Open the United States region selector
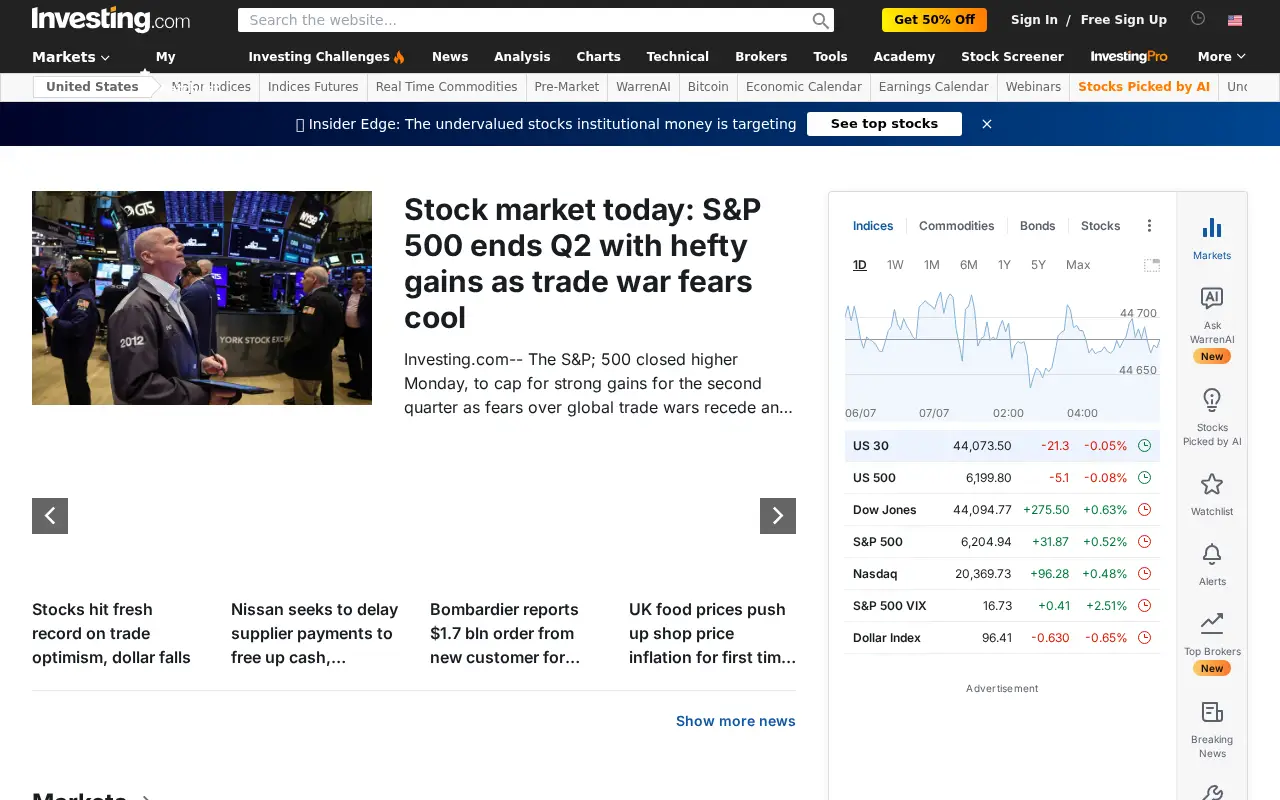The image size is (1280, 800). click(x=92, y=87)
